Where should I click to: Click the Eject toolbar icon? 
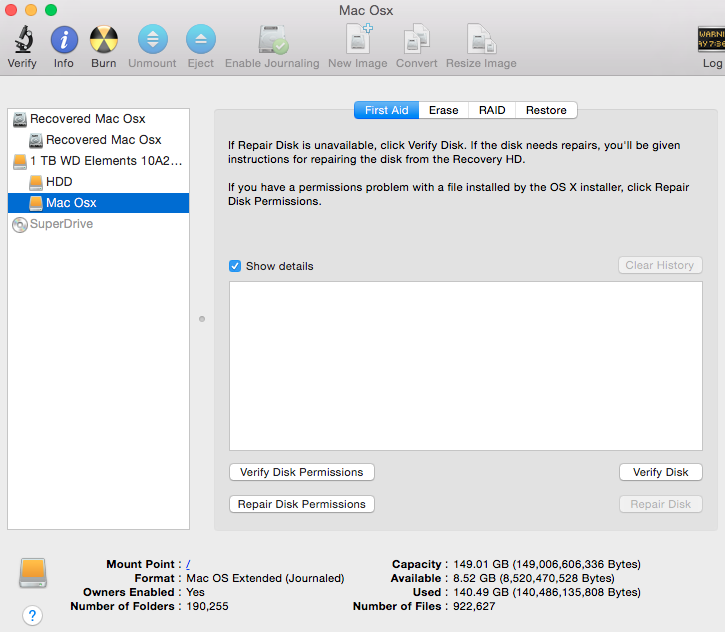click(201, 39)
